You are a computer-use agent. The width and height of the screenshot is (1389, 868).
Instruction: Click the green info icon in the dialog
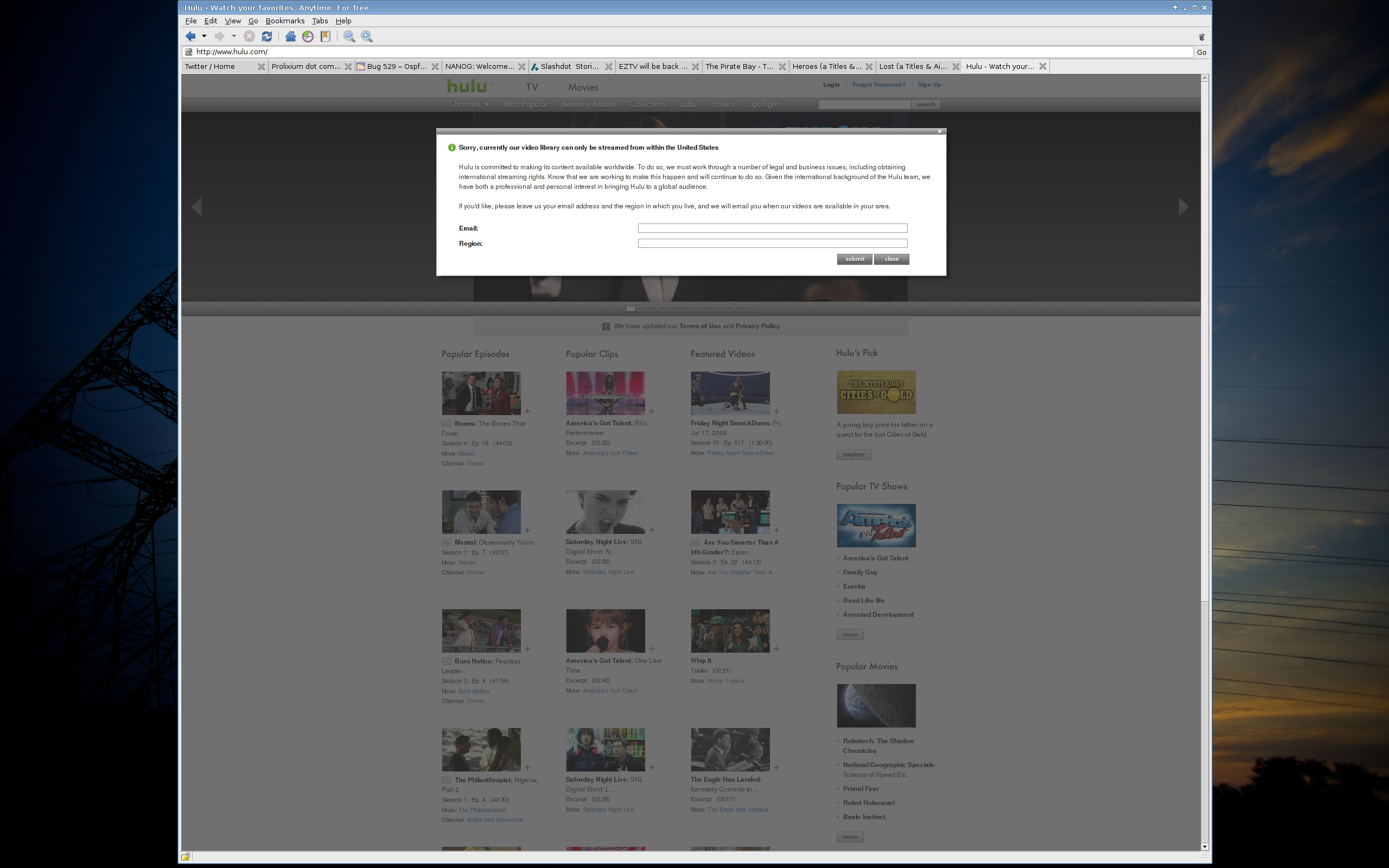click(x=451, y=148)
